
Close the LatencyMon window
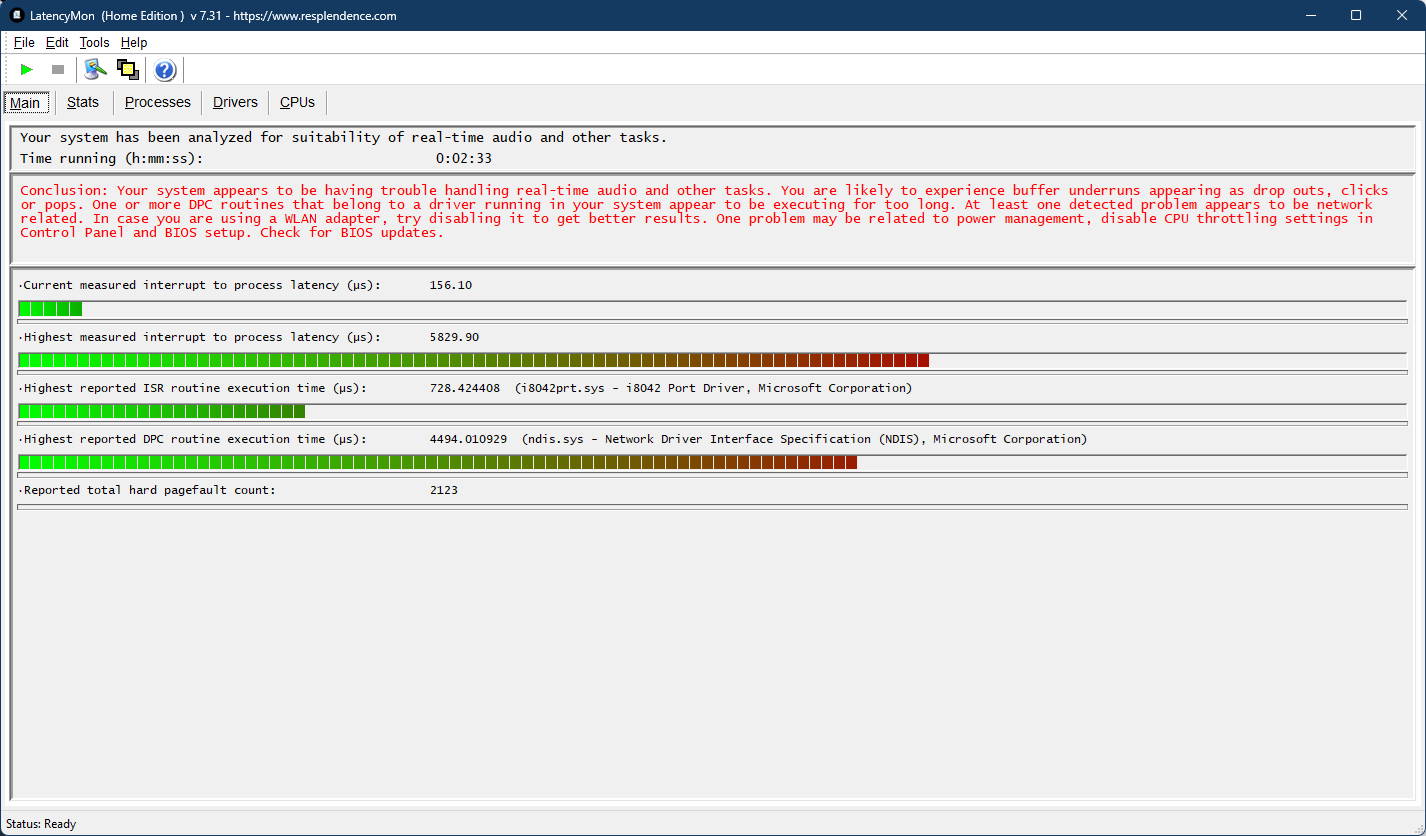pyautogui.click(x=1402, y=15)
